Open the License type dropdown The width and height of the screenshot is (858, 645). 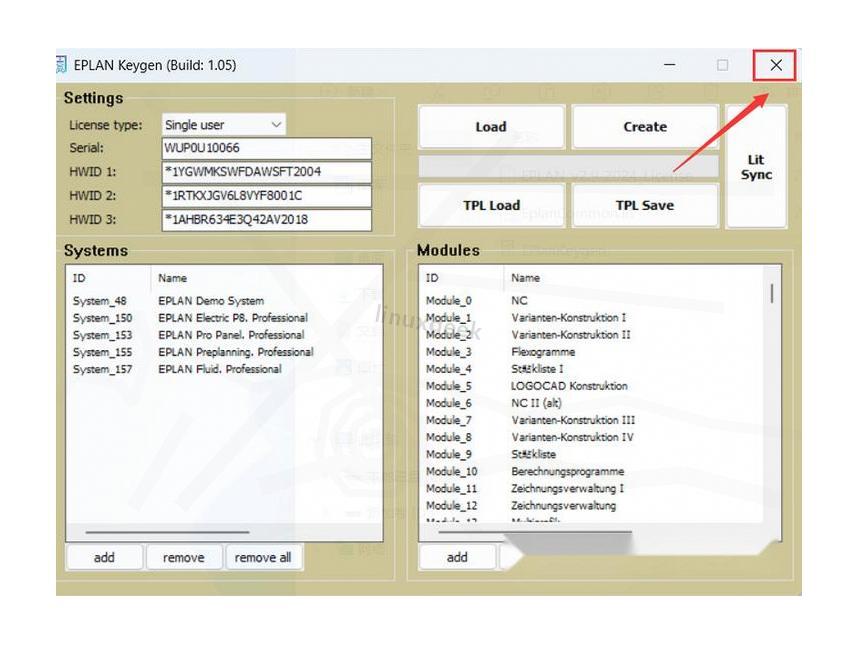point(224,125)
